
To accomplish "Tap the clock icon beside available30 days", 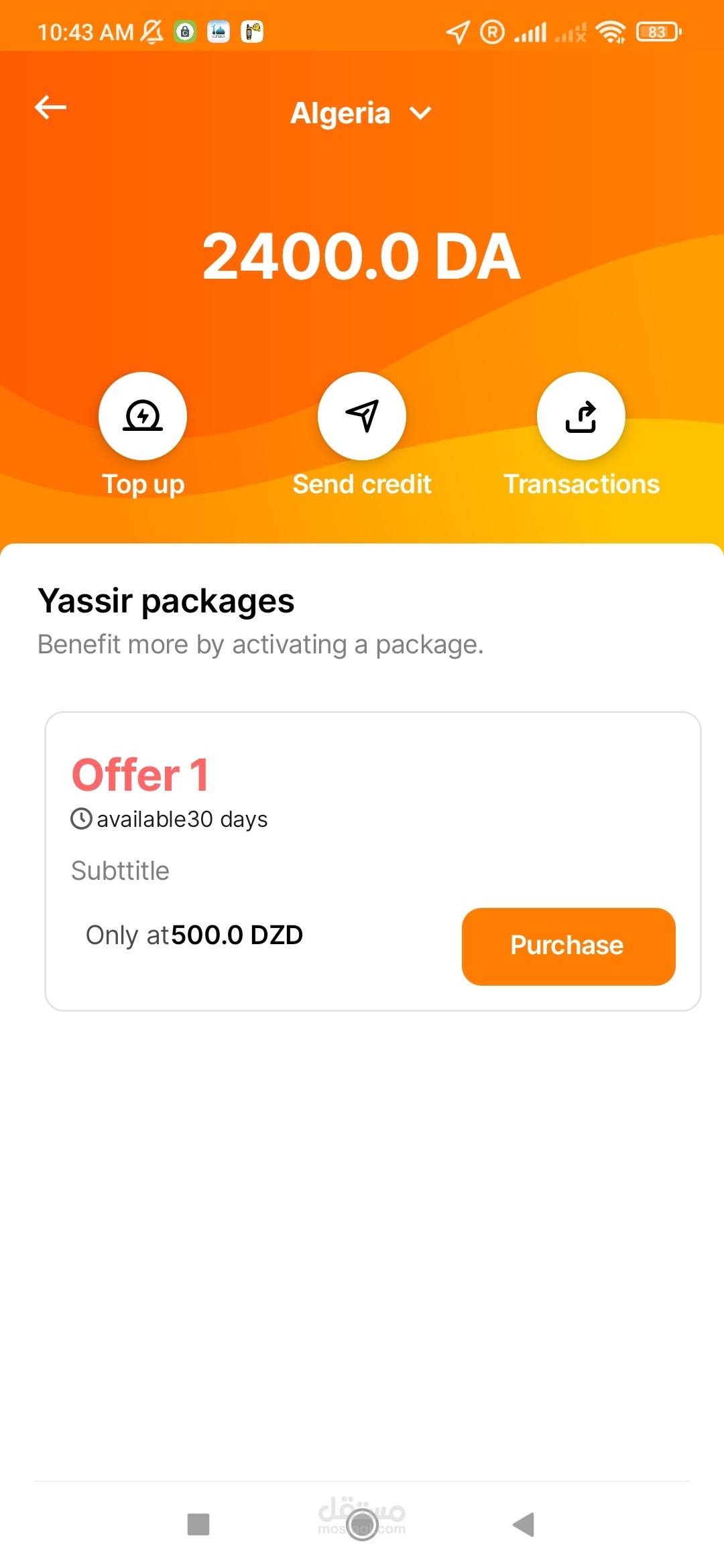I will pos(81,819).
